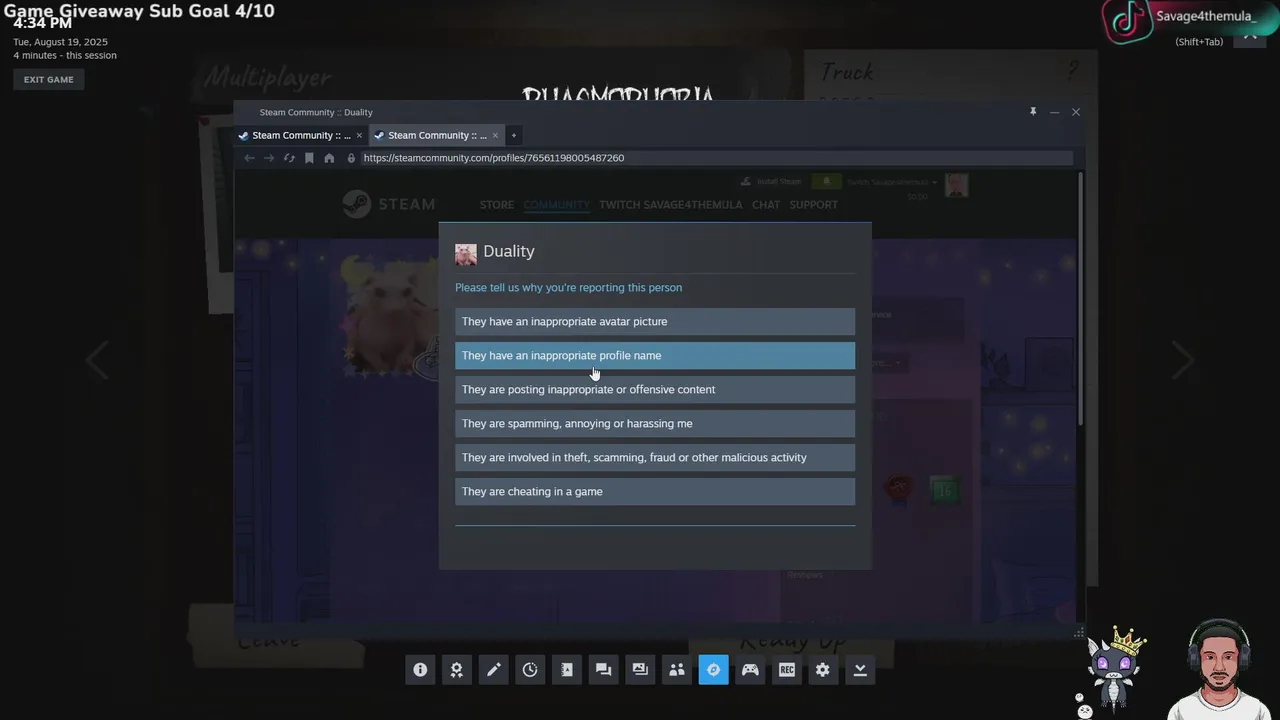1280x720 pixels.
Task: Close the first Steam Community tab
Action: pos(359,135)
